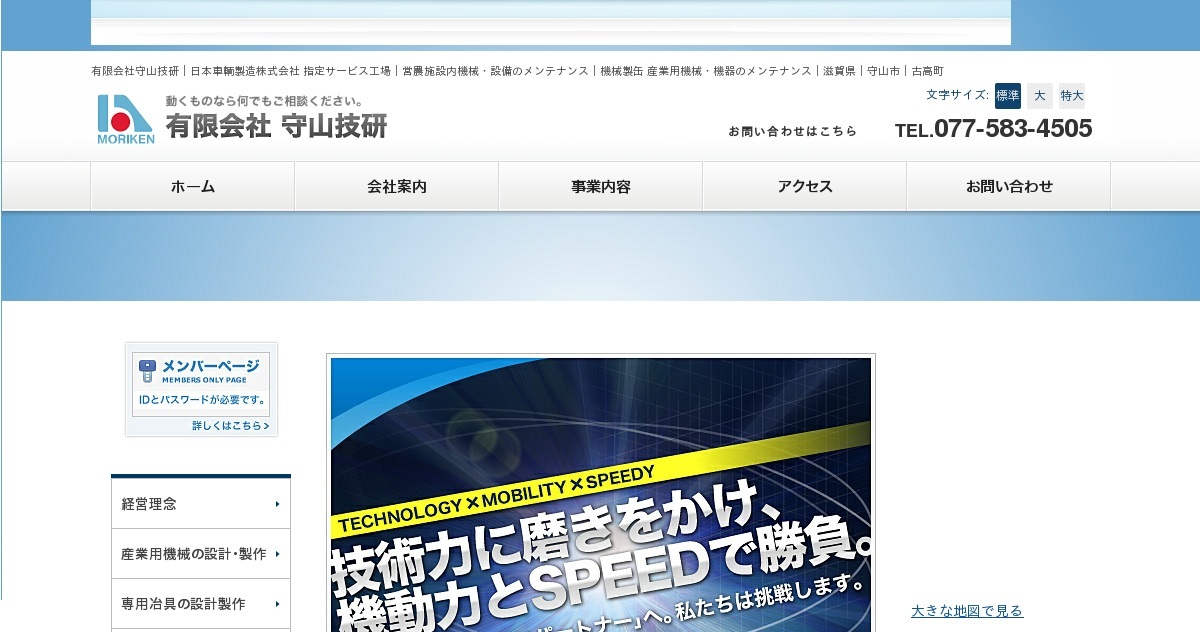Click the 有限会社 守山技研 company name
This screenshot has height=632, width=1200.
(276, 126)
